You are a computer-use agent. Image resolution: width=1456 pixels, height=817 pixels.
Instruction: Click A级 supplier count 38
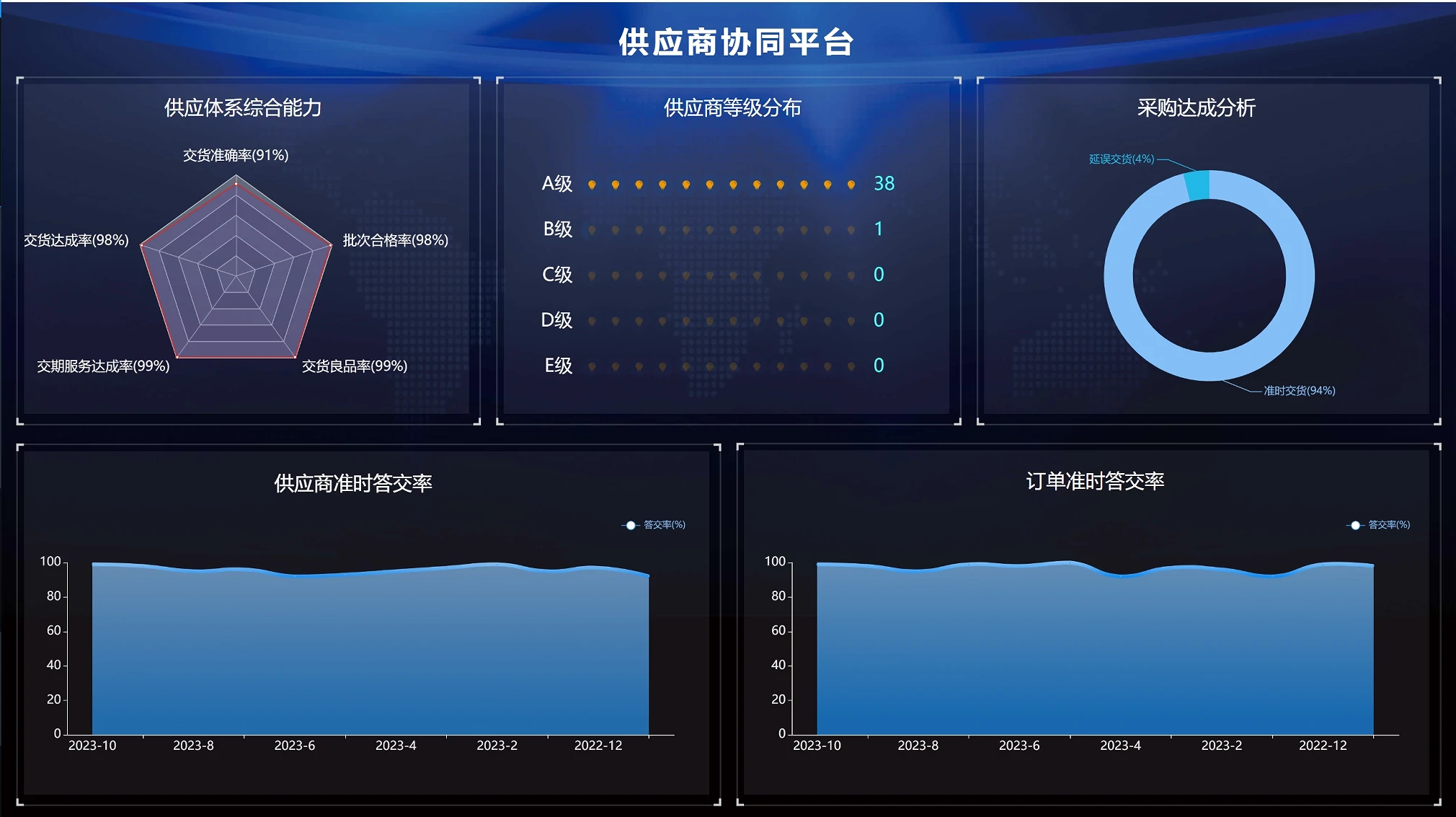click(884, 184)
